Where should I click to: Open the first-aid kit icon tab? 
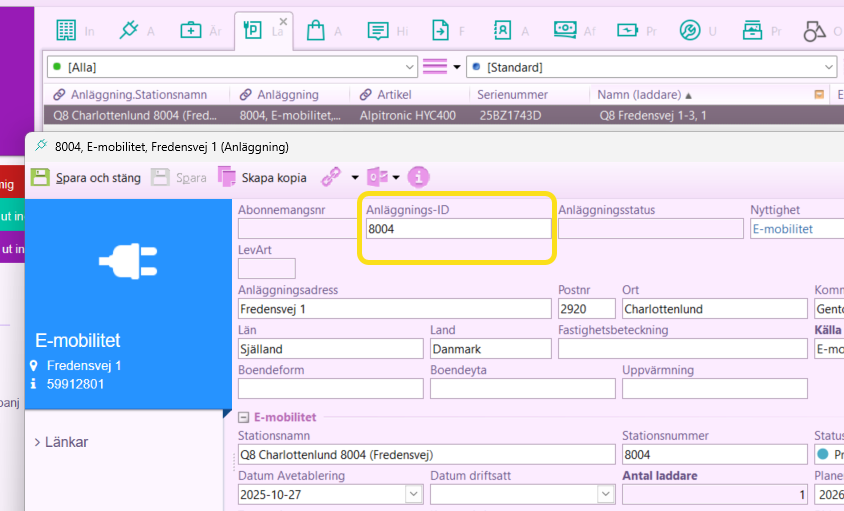[190, 31]
